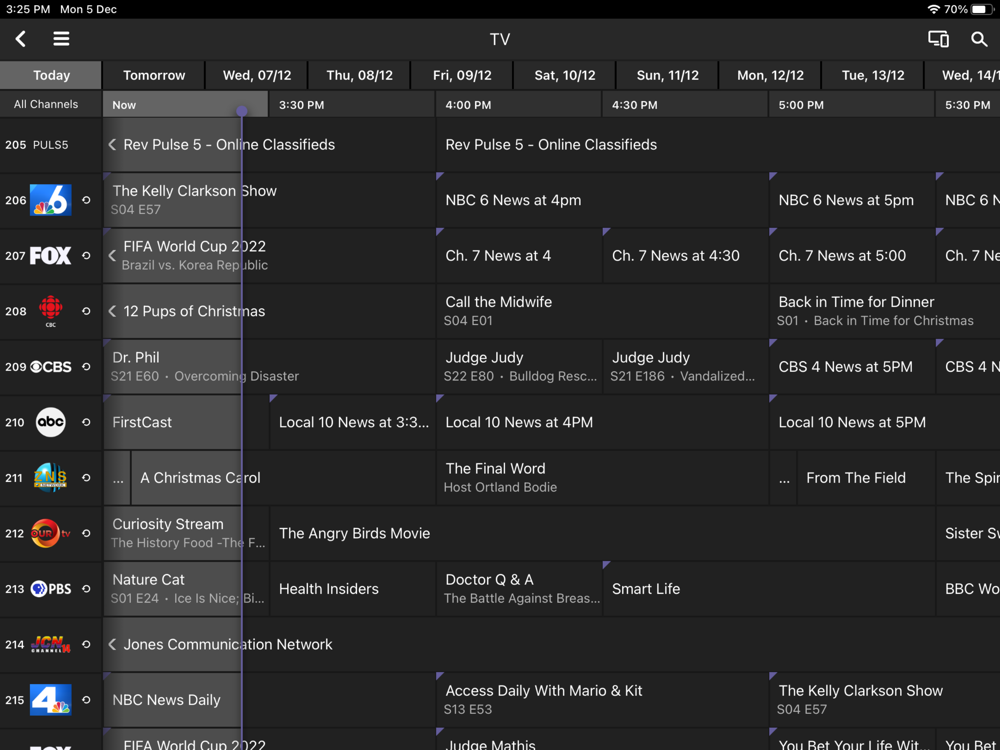Open The Kelly Clarkson Show on channel 206
Image resolution: width=1000 pixels, height=750 pixels.
(x=268, y=200)
